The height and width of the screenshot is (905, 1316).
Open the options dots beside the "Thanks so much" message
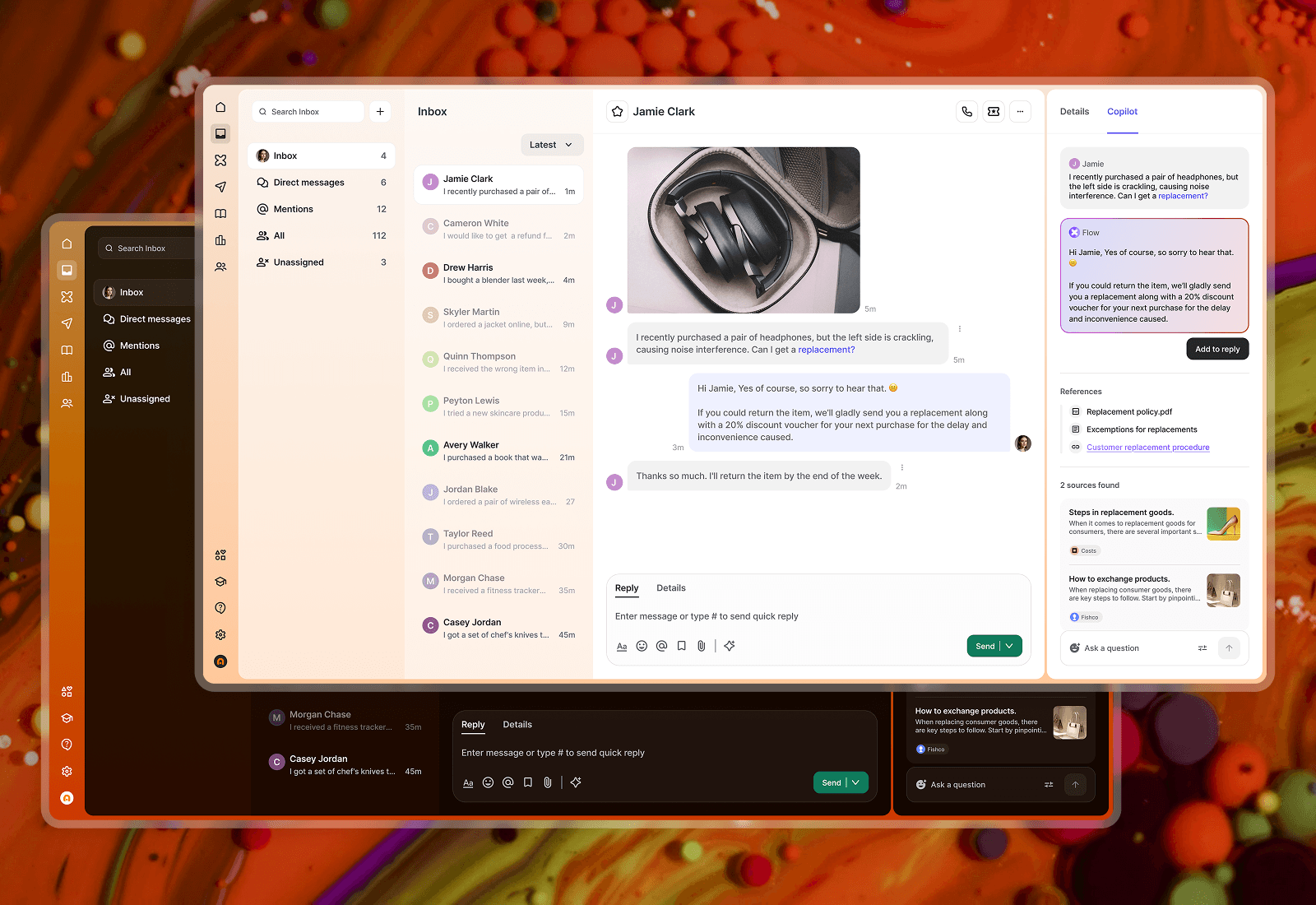(x=902, y=468)
